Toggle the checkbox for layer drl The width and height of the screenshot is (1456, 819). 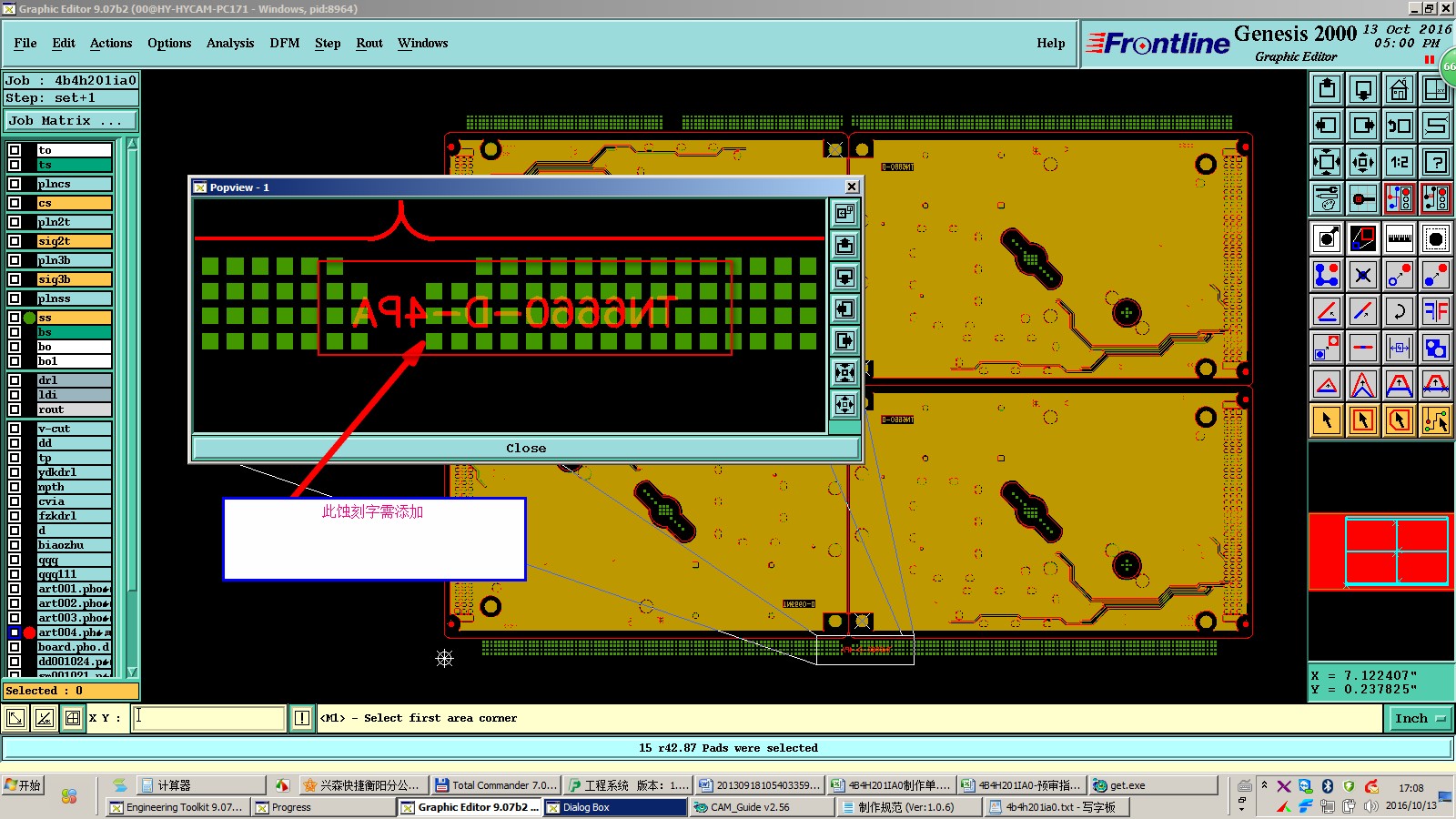[x=15, y=380]
